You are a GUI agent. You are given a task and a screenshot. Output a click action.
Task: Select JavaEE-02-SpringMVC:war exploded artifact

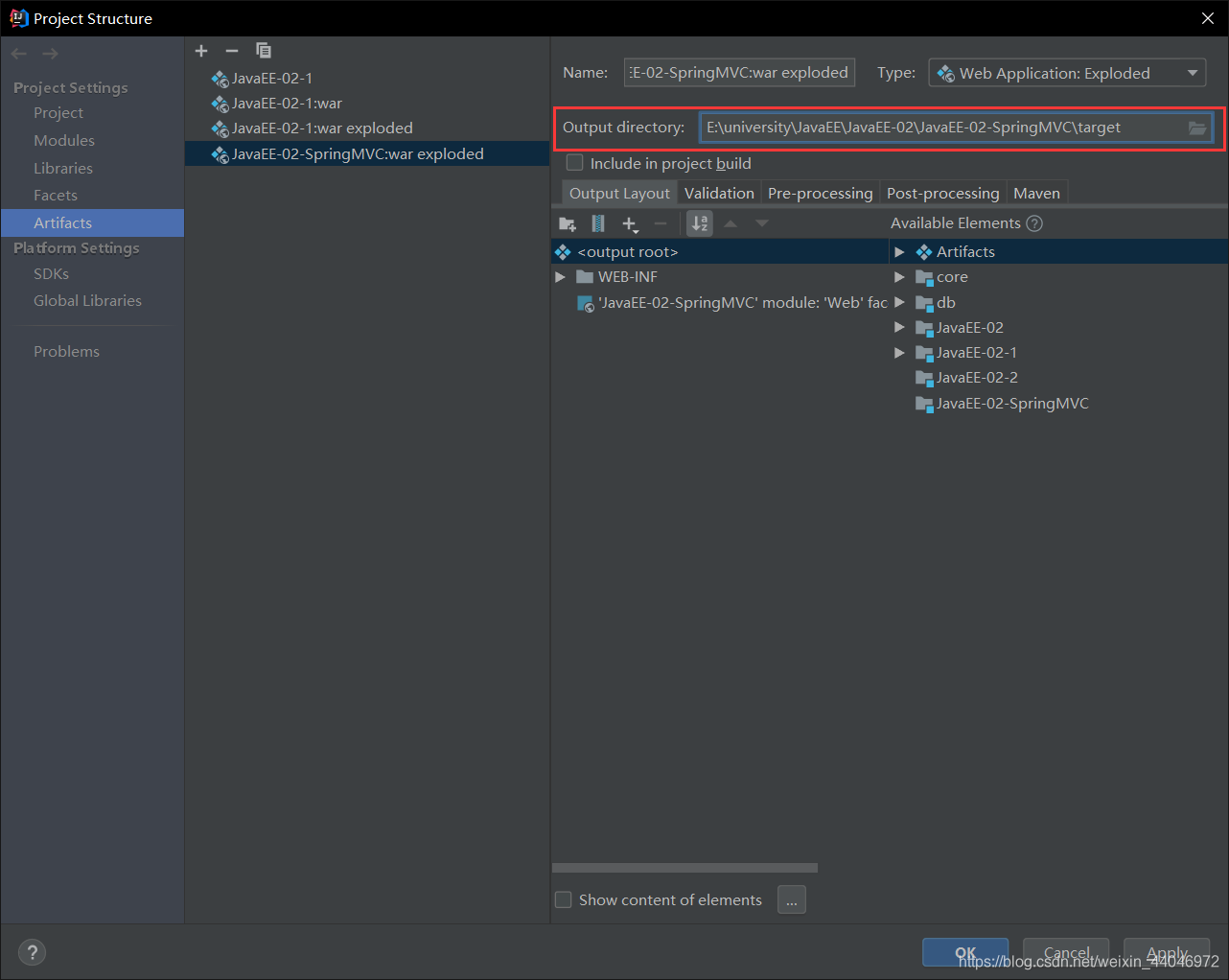tap(367, 153)
